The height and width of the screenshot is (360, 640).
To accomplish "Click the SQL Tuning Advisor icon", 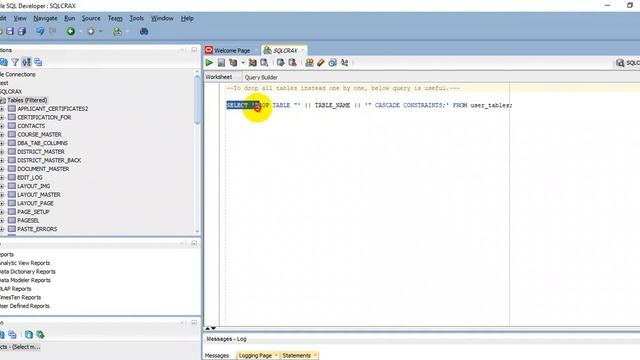I will 264,62.
